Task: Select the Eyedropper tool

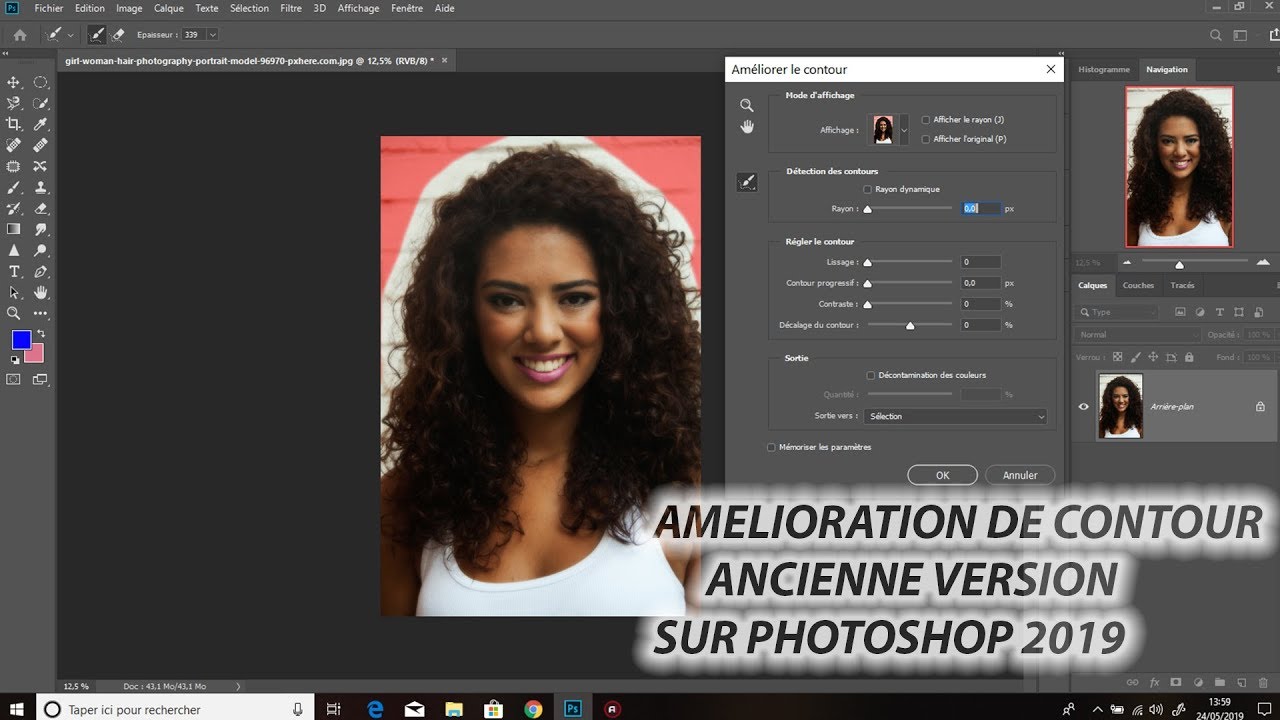Action: [x=41, y=124]
